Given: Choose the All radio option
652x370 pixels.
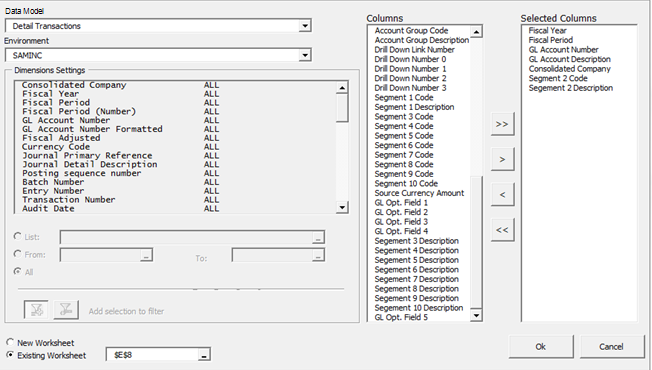Looking at the screenshot, I should click(17, 271).
